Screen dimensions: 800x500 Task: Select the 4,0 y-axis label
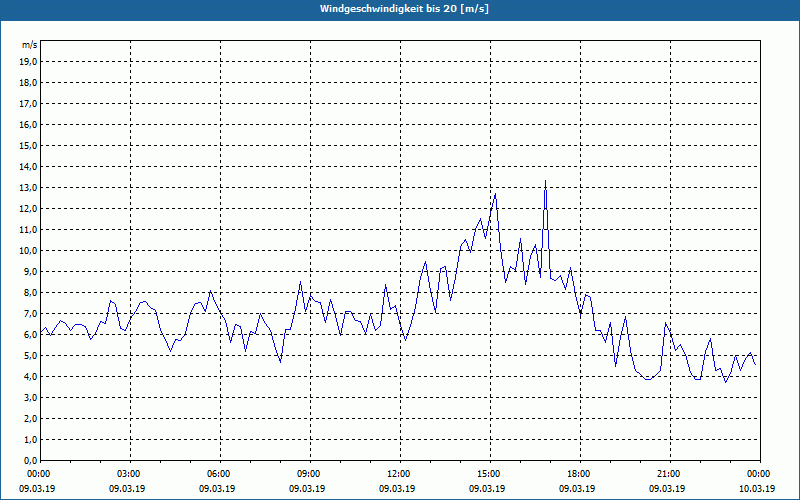[x=30, y=377]
